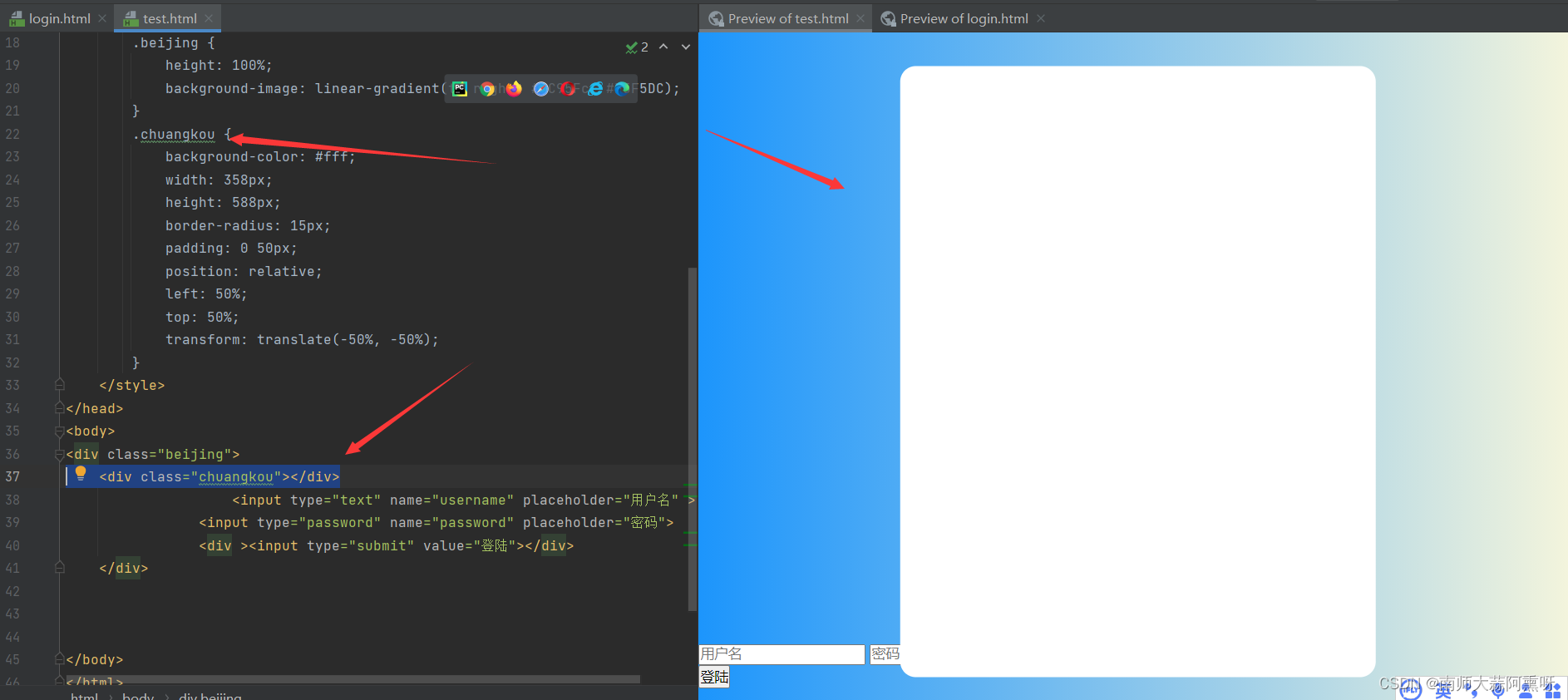Jump to next highlighted problem arrow
The width and height of the screenshot is (1568, 700).
click(x=686, y=47)
